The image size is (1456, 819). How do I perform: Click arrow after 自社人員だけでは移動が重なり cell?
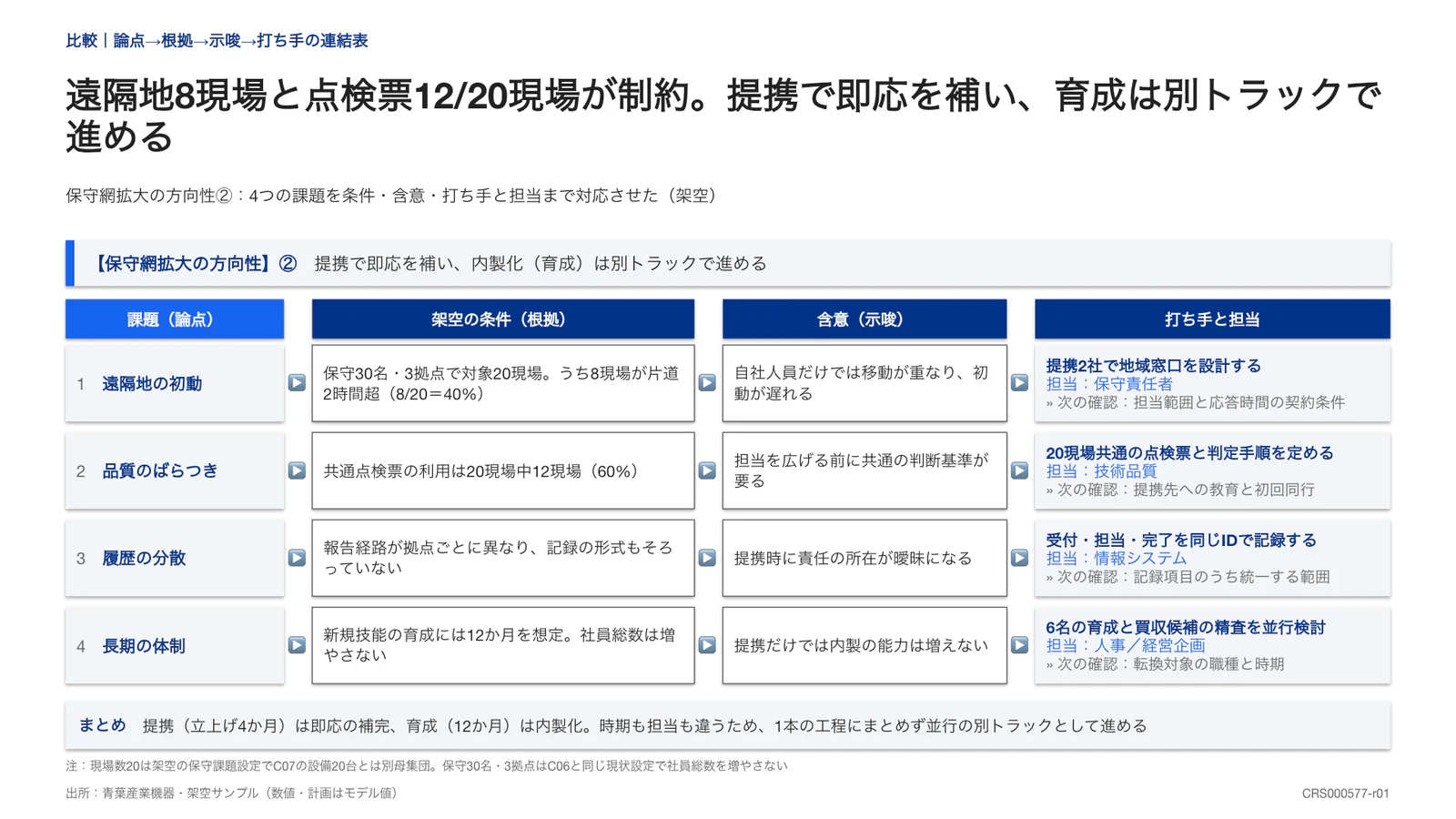coord(1019,383)
